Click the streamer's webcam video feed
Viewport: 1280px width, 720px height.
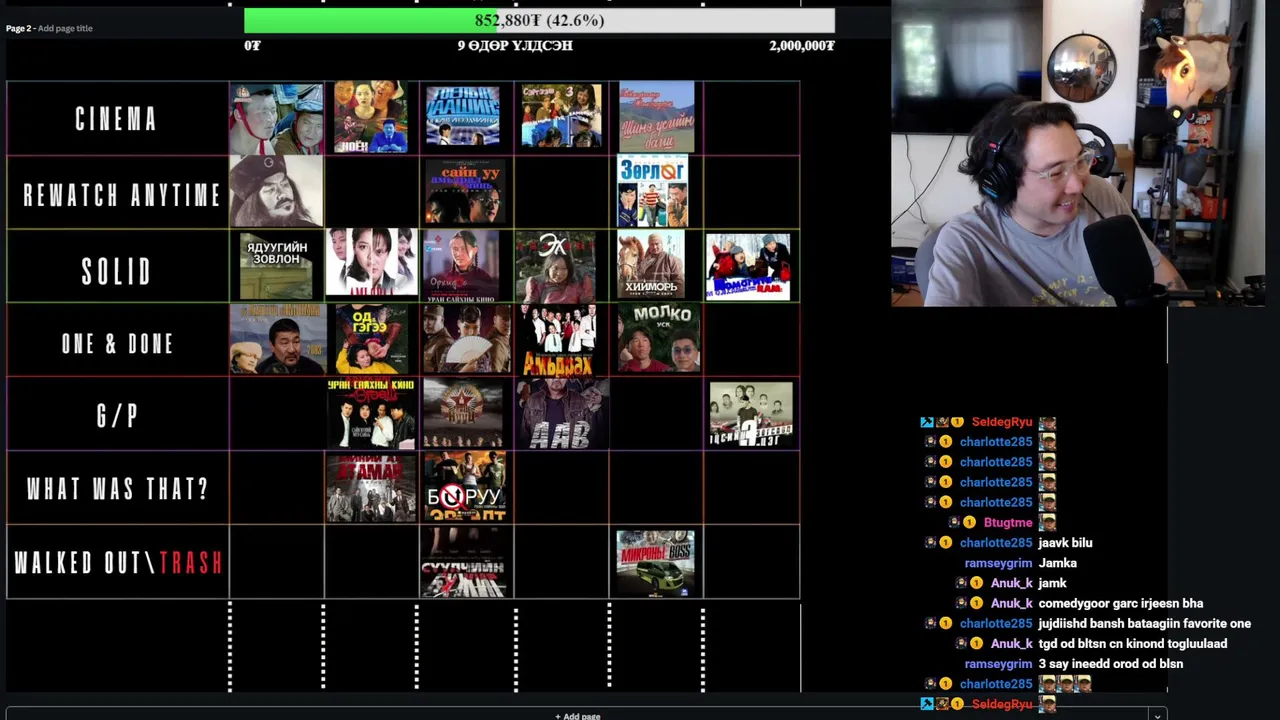[x=1078, y=153]
